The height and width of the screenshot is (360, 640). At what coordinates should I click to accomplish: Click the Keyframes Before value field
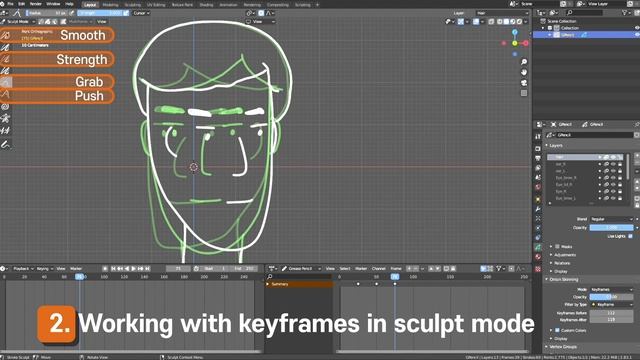click(611, 313)
